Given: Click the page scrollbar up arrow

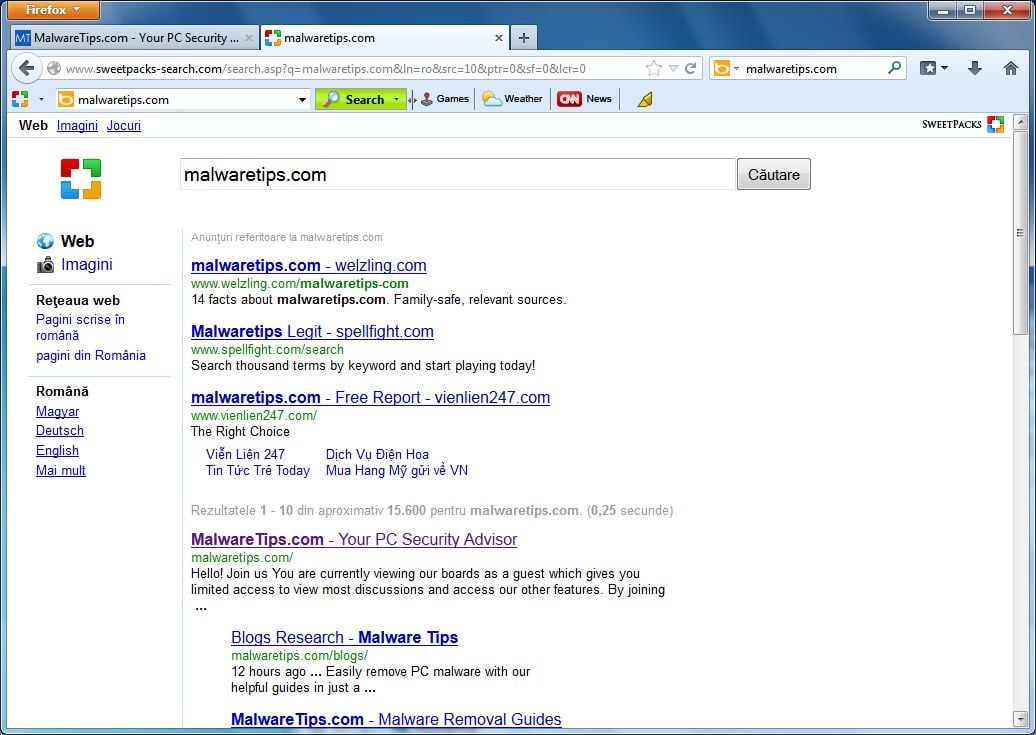Looking at the screenshot, I should [x=1020, y=122].
